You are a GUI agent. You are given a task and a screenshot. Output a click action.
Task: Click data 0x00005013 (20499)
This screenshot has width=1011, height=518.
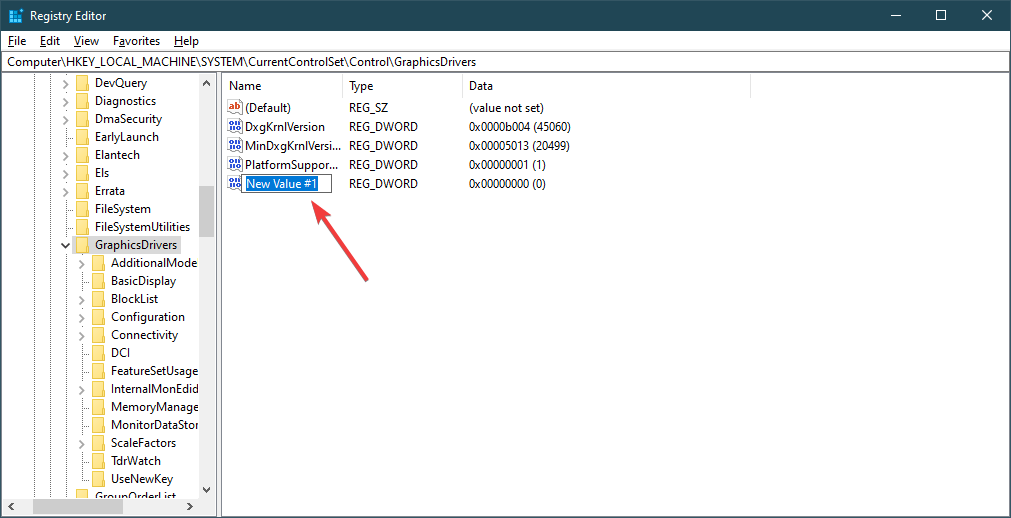tap(519, 146)
